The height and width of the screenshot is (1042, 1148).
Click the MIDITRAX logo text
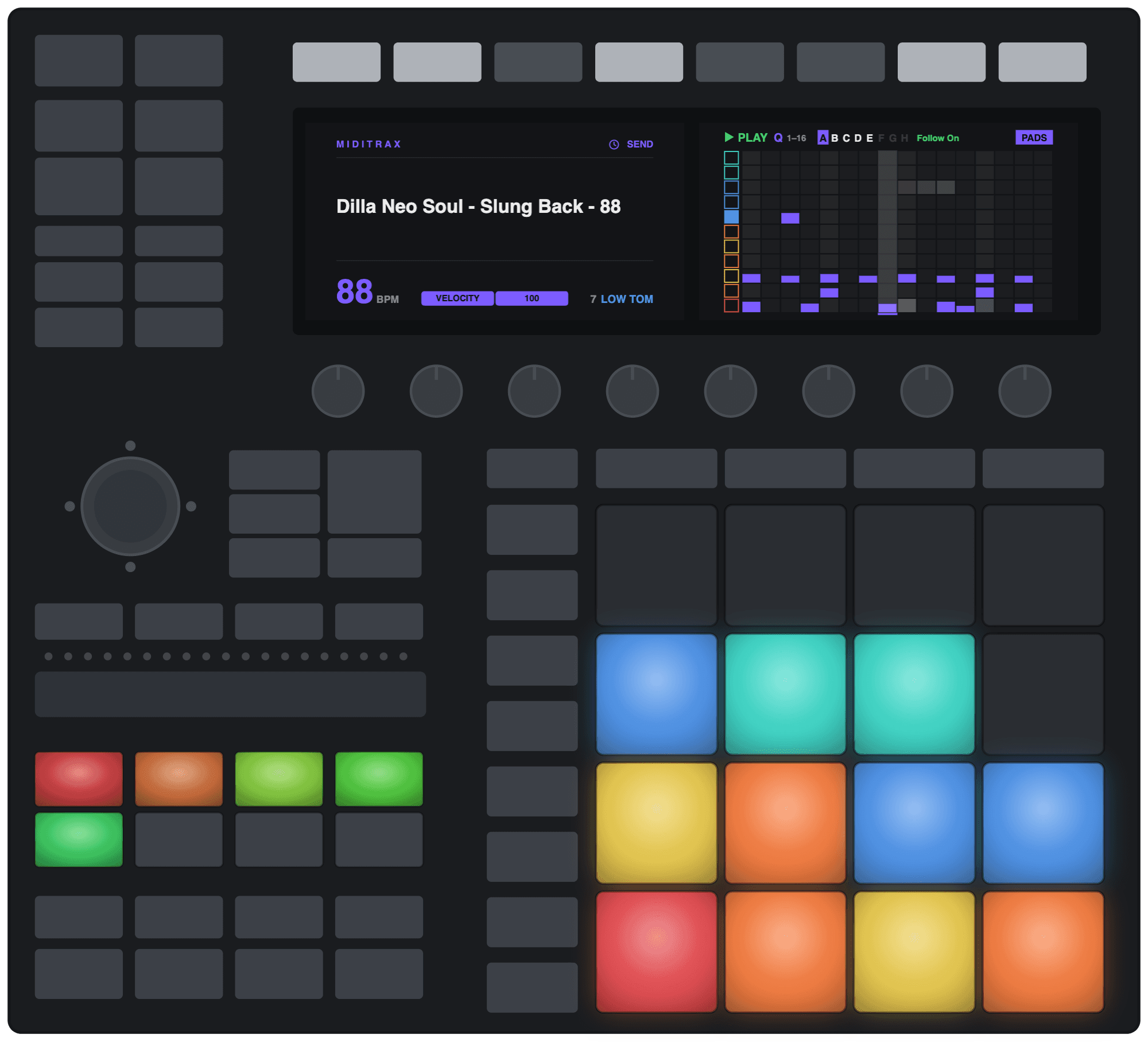[369, 144]
